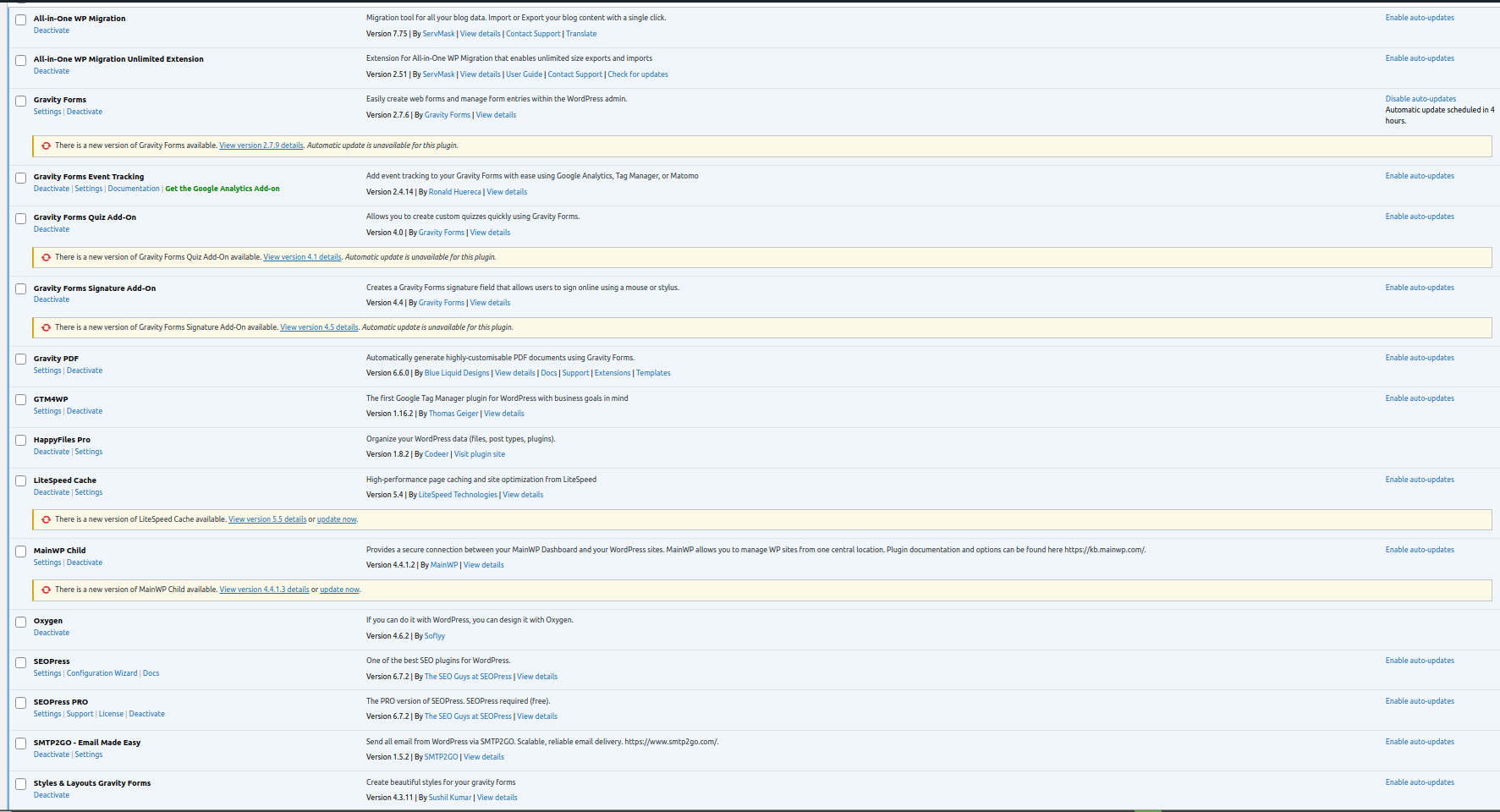Check the Oxygen plugin checkbox

(x=20, y=622)
